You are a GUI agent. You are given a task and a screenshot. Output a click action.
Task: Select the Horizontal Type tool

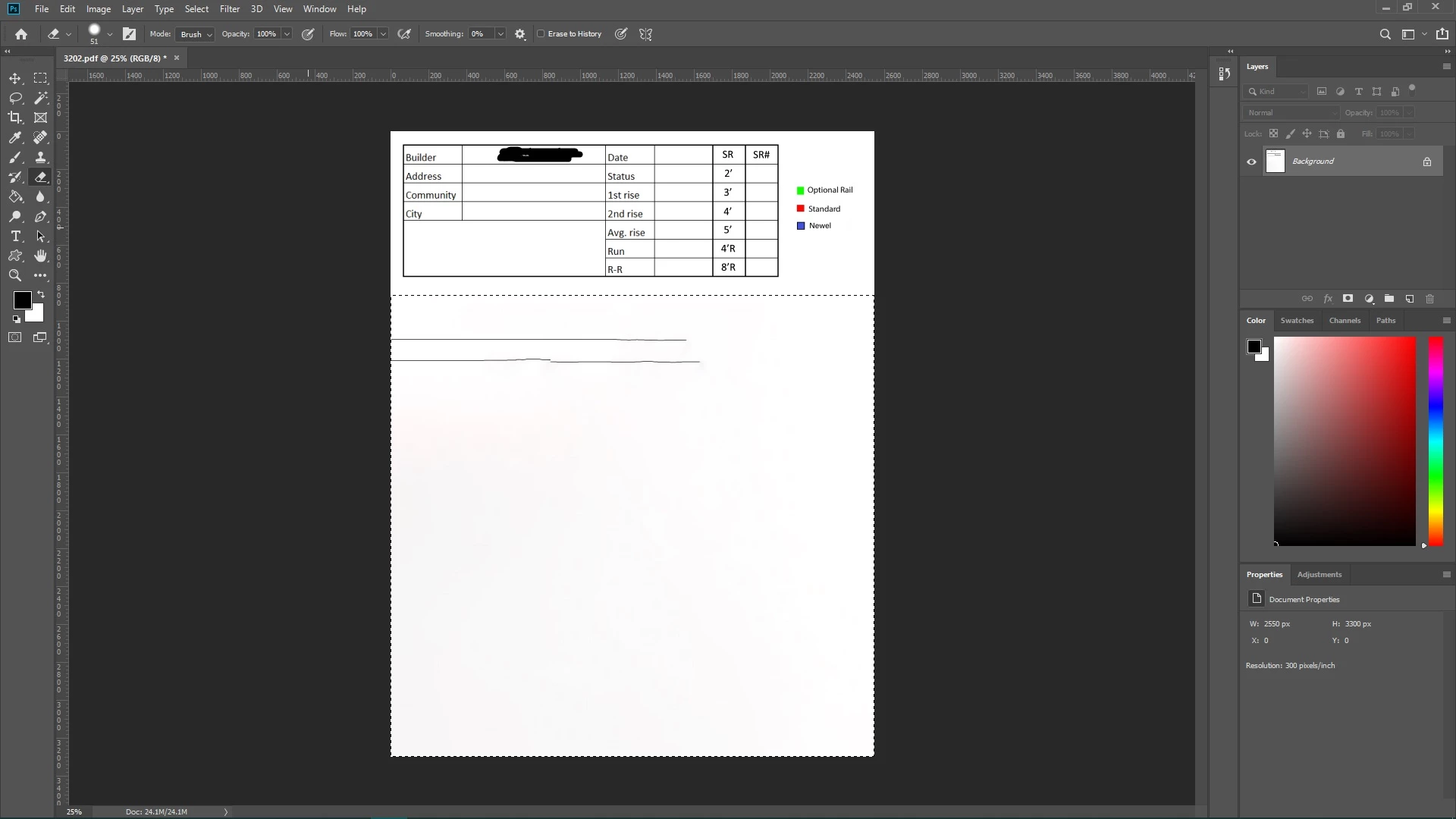(15, 237)
